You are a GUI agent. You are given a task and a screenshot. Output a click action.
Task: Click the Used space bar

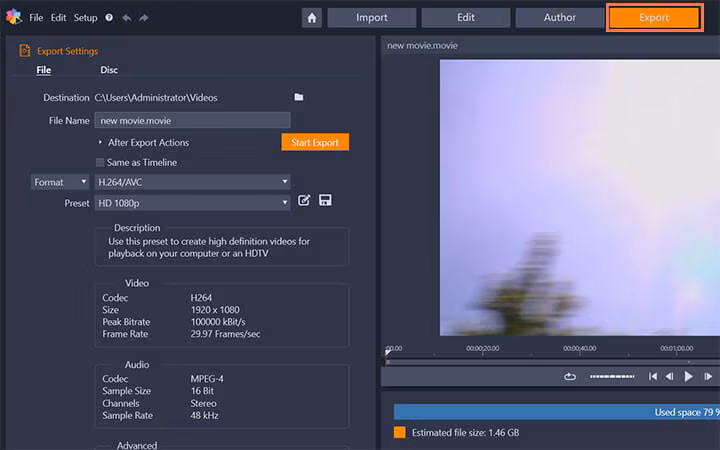pyautogui.click(x=557, y=412)
